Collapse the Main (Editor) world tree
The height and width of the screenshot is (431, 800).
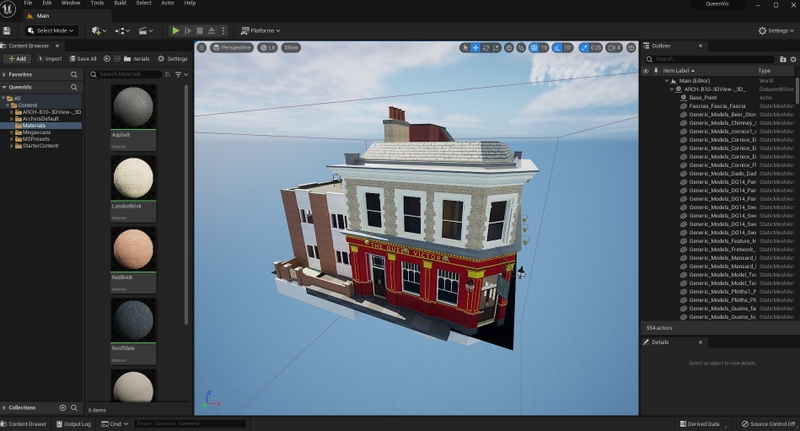666,81
